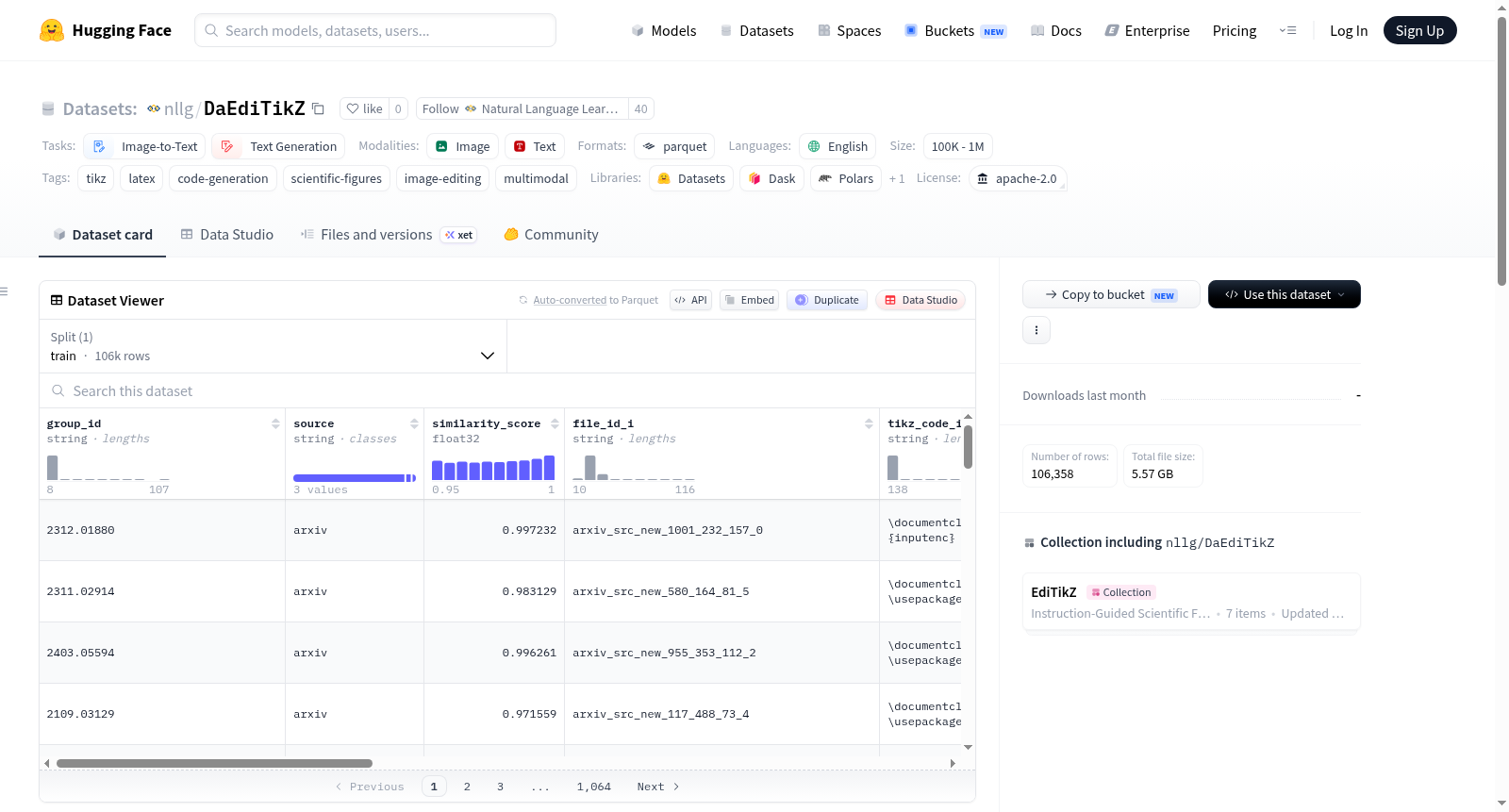Go to the Next page of rows
Screen dimensions: 1509x812
657,787
